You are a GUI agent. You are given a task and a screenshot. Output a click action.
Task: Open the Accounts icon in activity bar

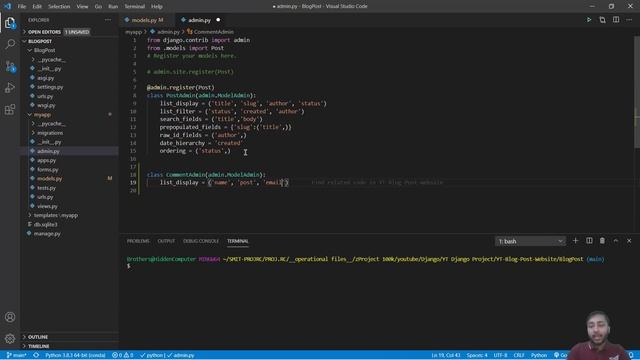click(10, 317)
